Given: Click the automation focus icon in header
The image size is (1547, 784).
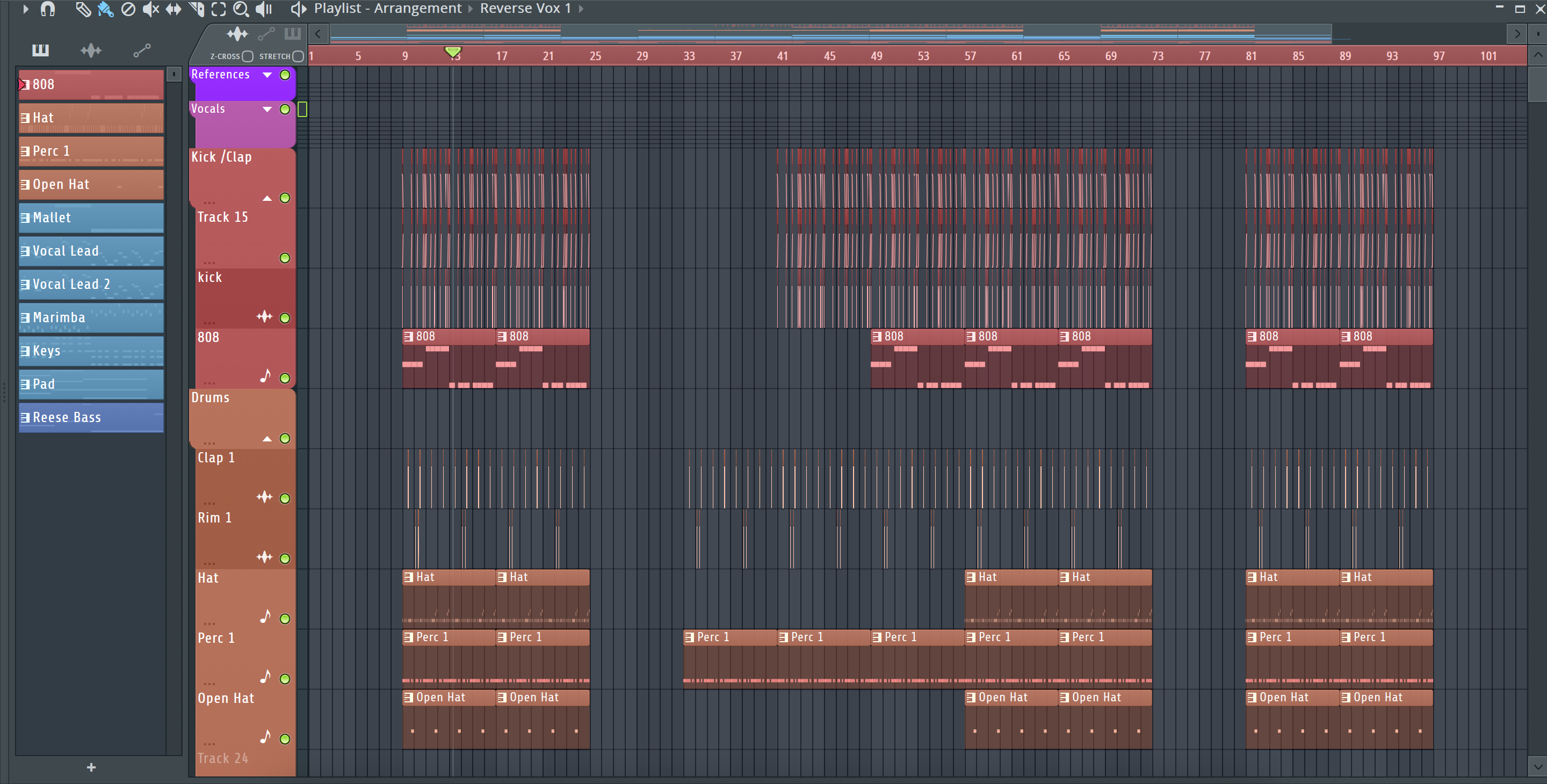Looking at the screenshot, I should (x=266, y=34).
